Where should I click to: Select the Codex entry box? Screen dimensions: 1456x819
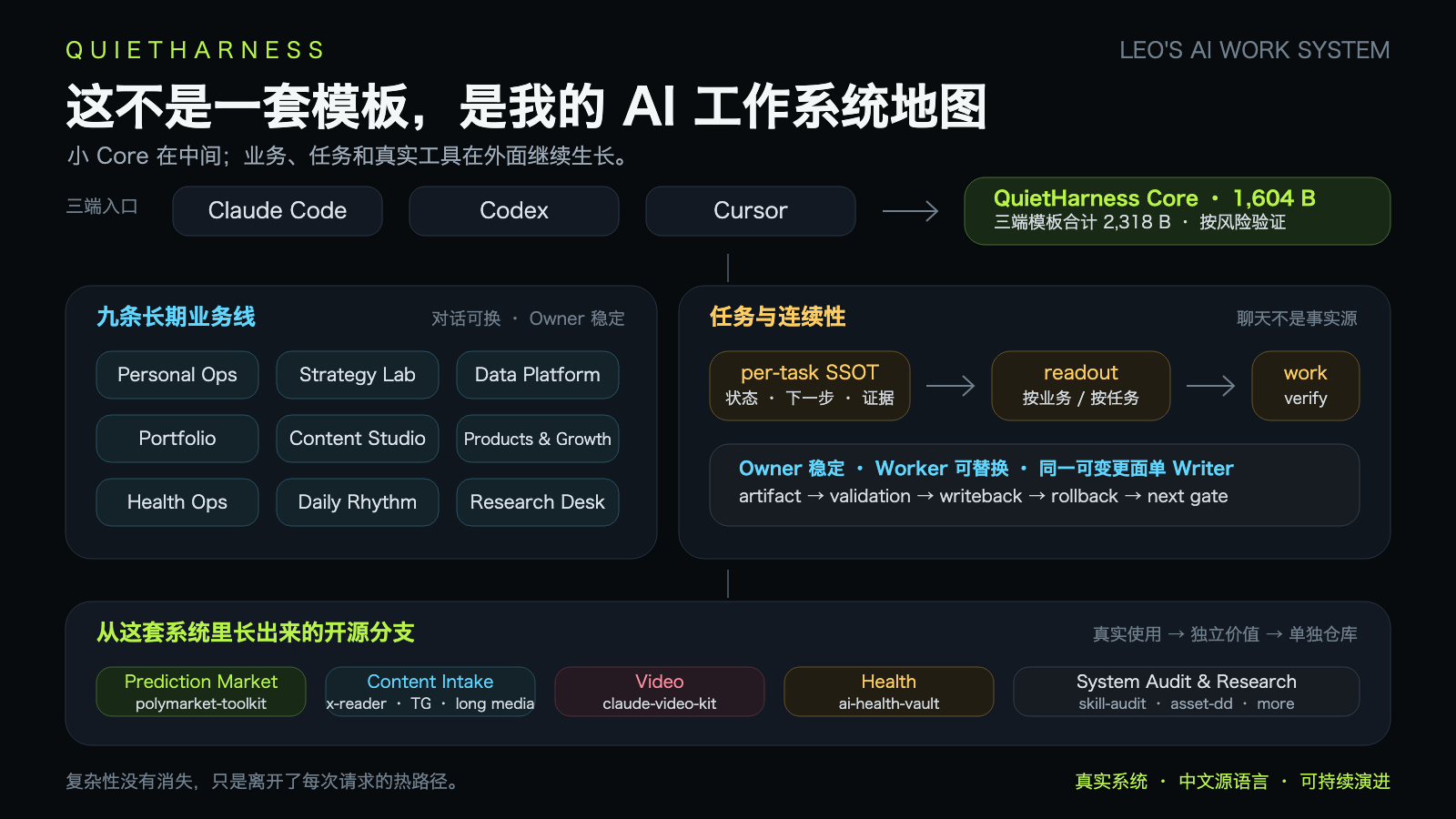click(514, 211)
